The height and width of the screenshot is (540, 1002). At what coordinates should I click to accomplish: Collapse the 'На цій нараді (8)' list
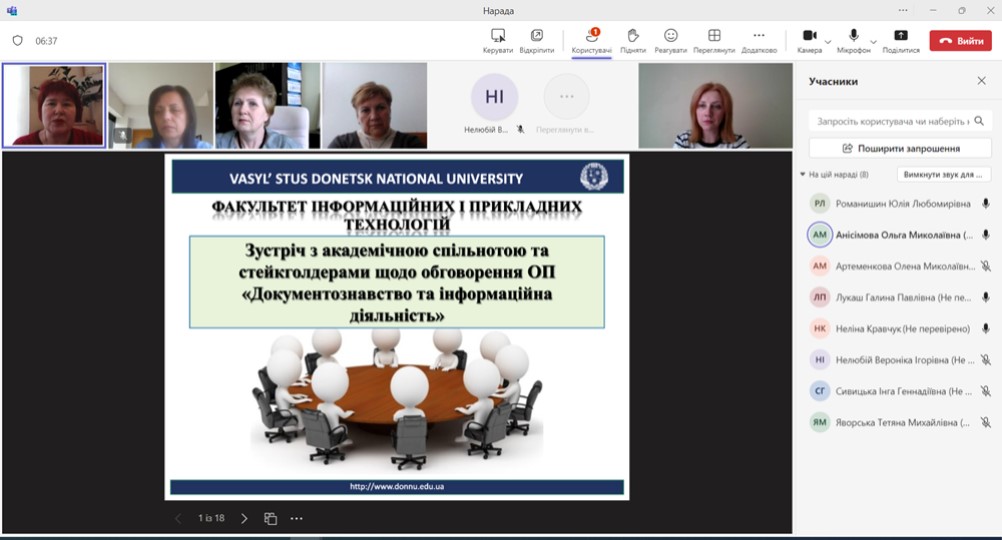point(802,175)
